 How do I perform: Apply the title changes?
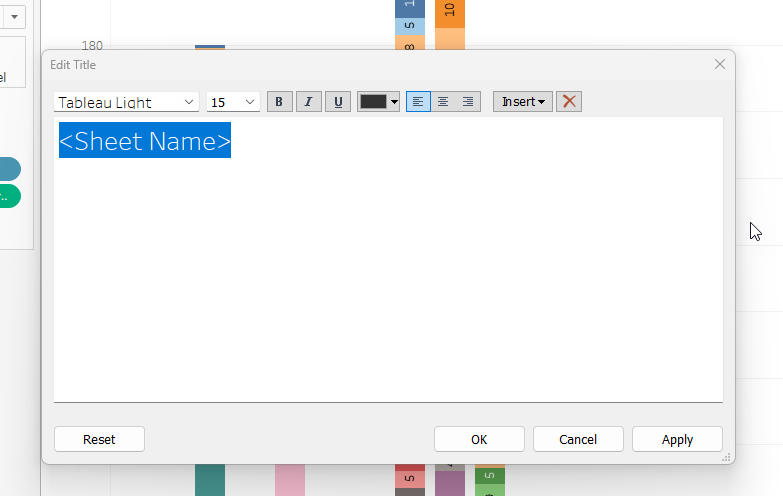click(x=677, y=439)
